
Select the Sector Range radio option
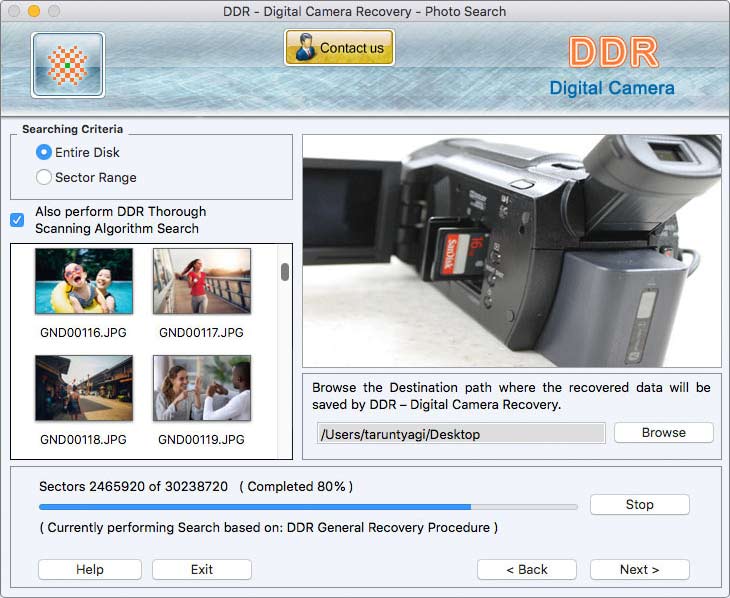(x=44, y=177)
